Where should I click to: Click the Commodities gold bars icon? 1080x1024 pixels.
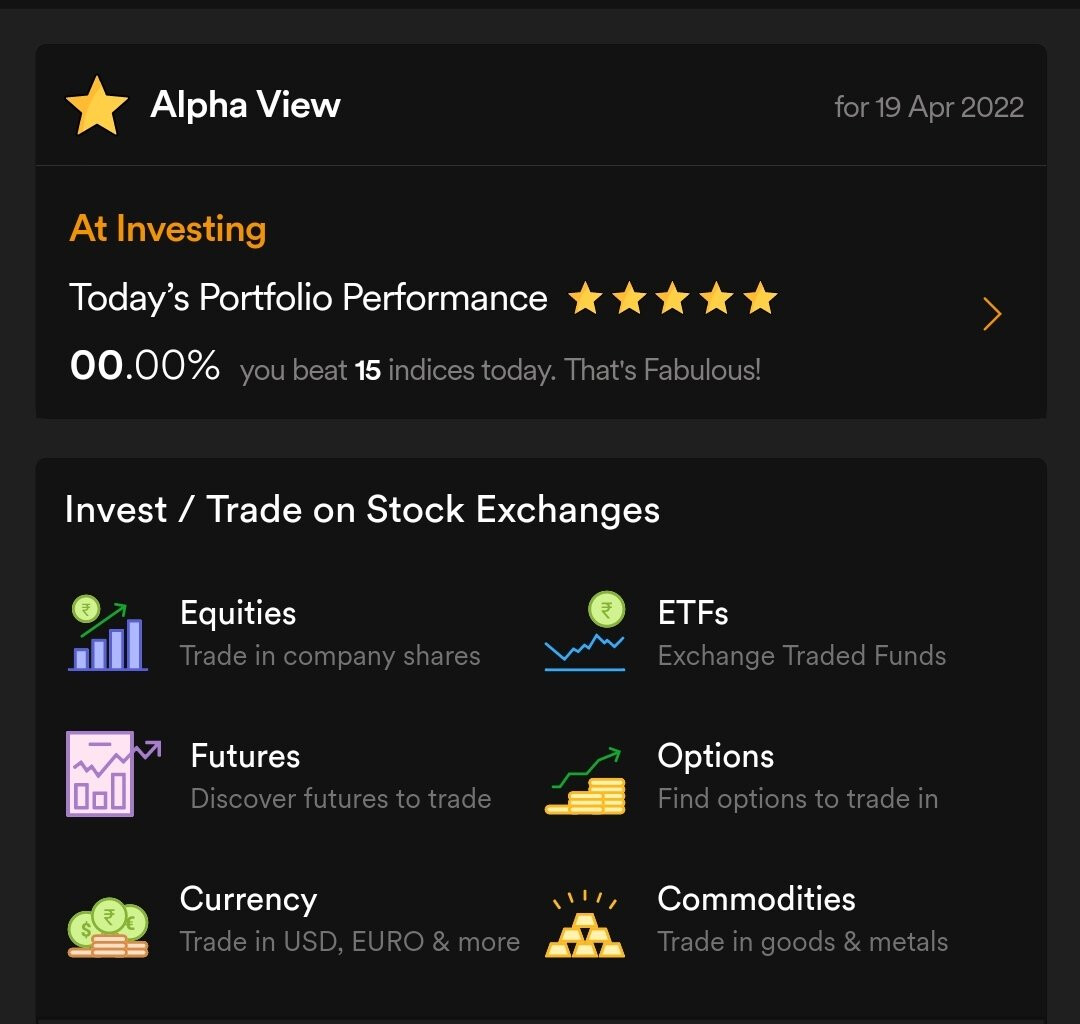point(585,923)
